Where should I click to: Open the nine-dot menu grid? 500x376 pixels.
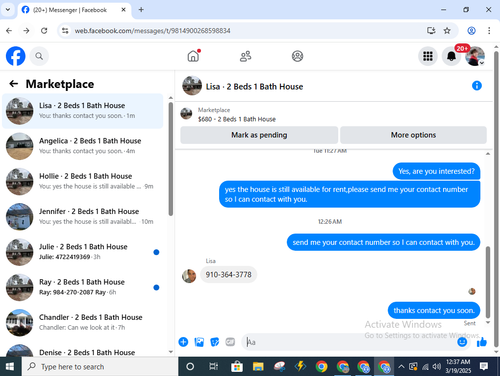428,56
